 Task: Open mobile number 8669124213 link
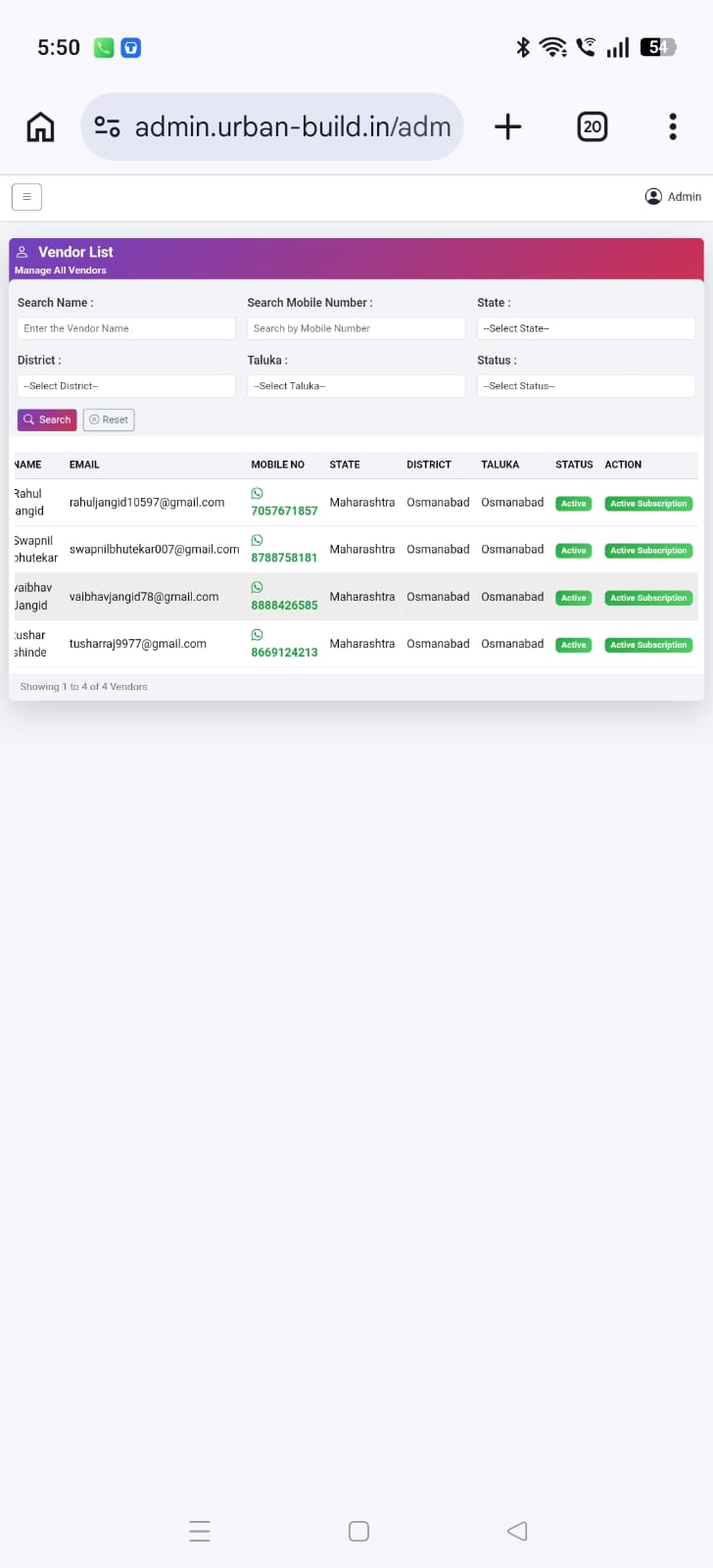pyautogui.click(x=284, y=652)
